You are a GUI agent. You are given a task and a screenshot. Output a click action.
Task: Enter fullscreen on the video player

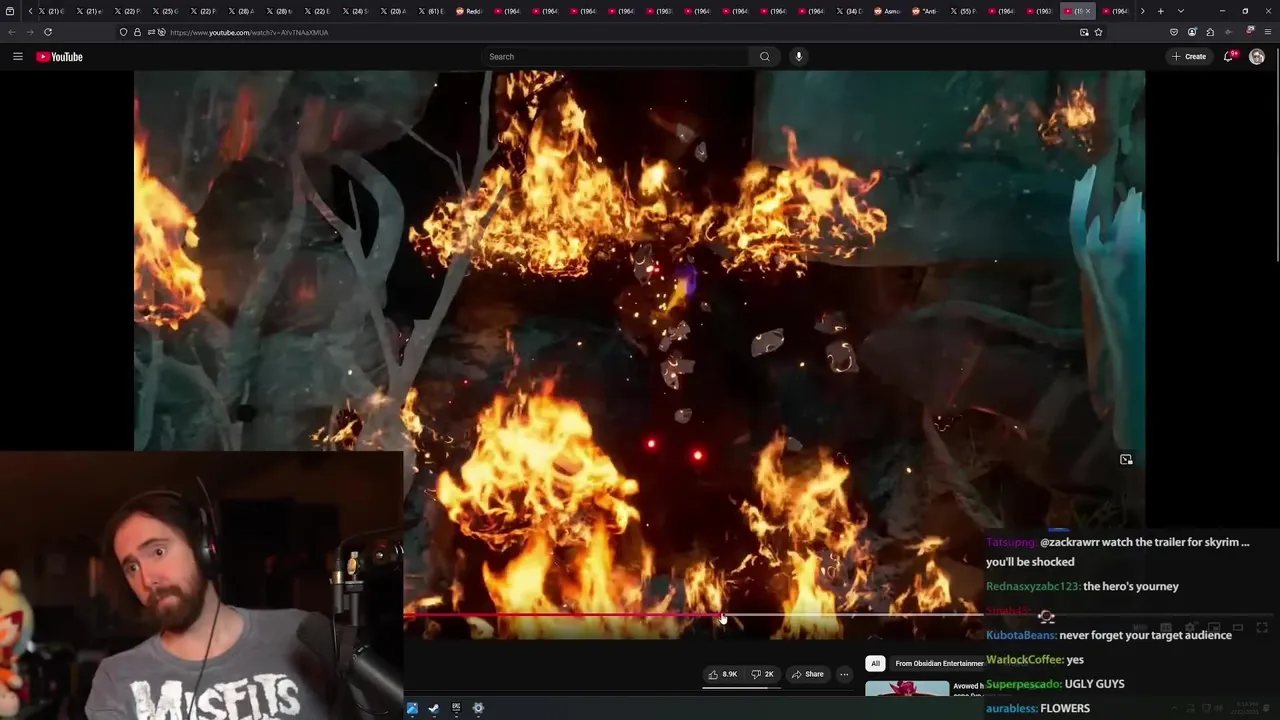click(1262, 628)
